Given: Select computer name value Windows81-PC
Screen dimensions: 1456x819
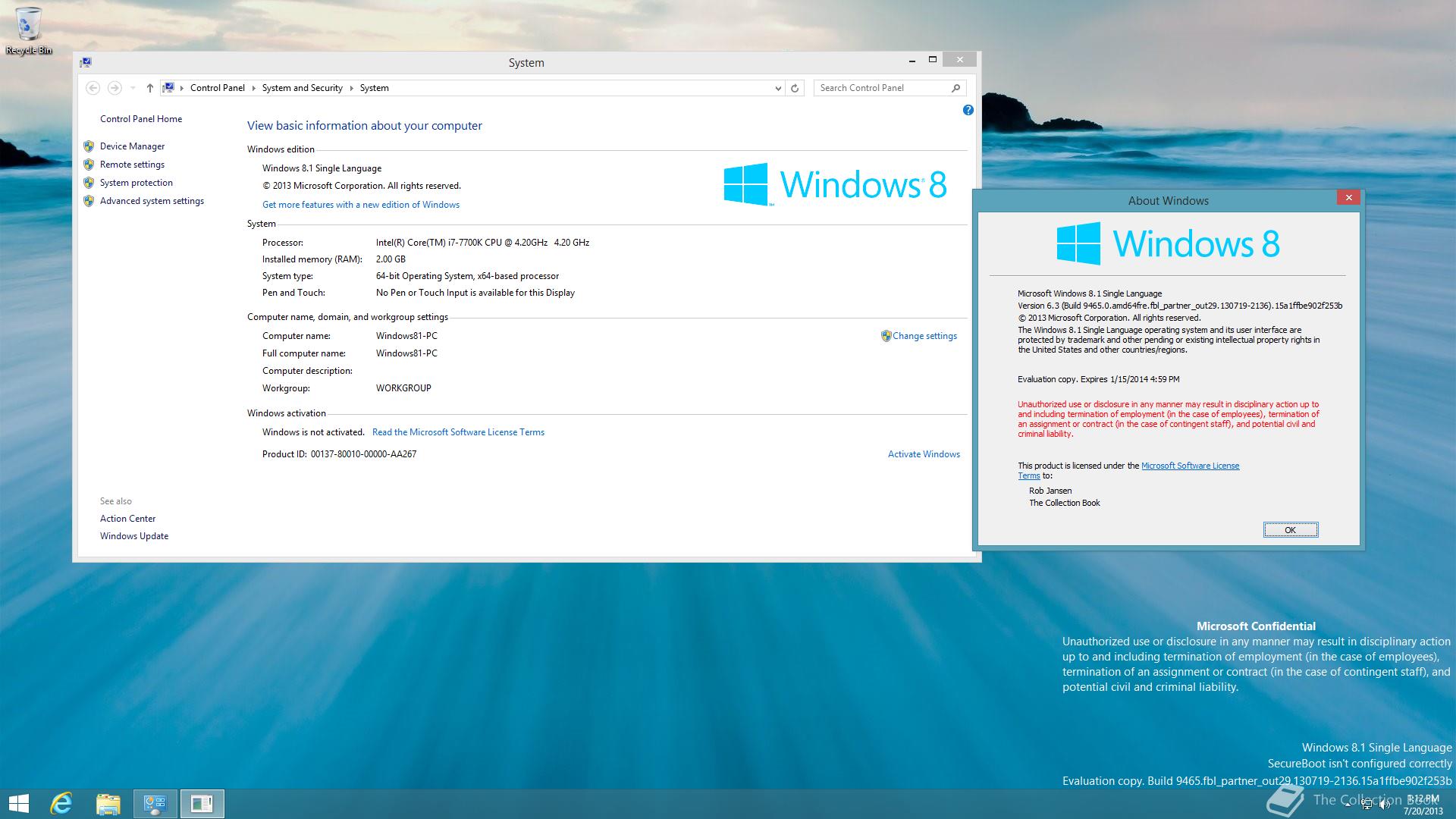Looking at the screenshot, I should coord(406,336).
